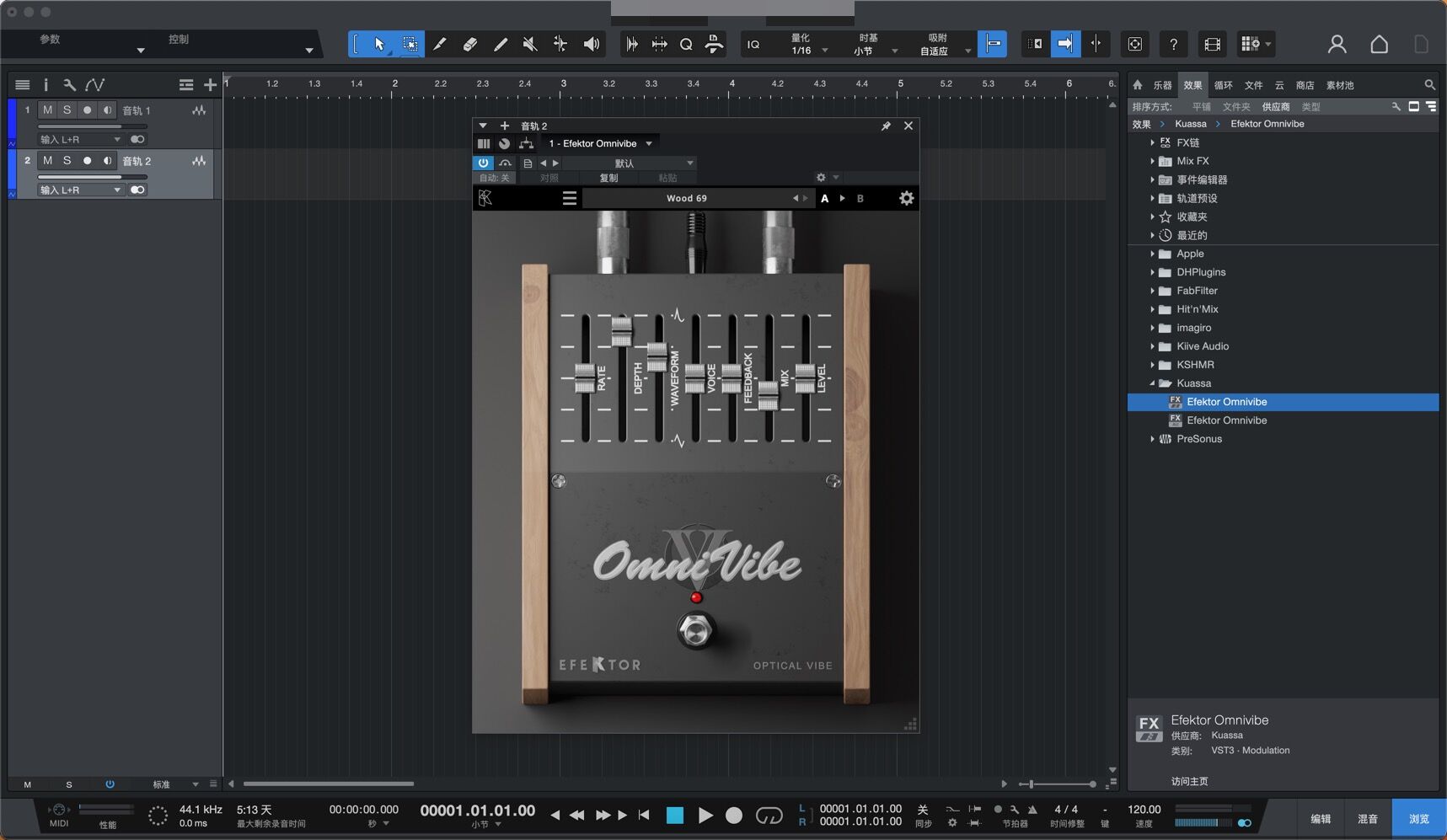Switch to 循环 browser tab

[1223, 85]
